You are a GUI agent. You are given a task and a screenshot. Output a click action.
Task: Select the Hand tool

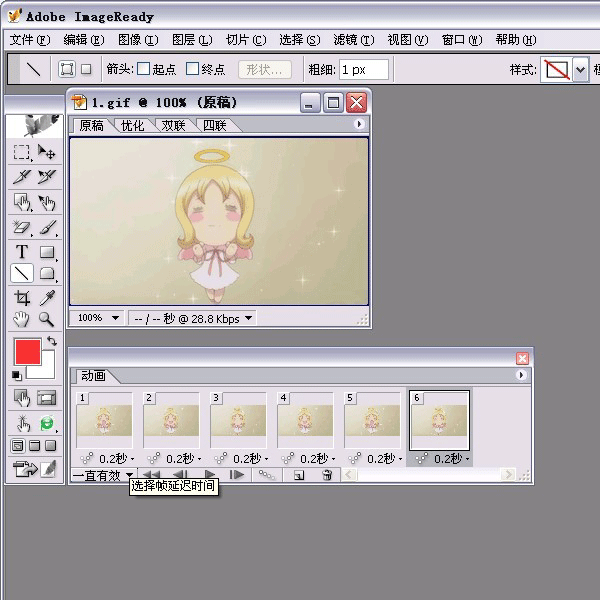[21, 320]
